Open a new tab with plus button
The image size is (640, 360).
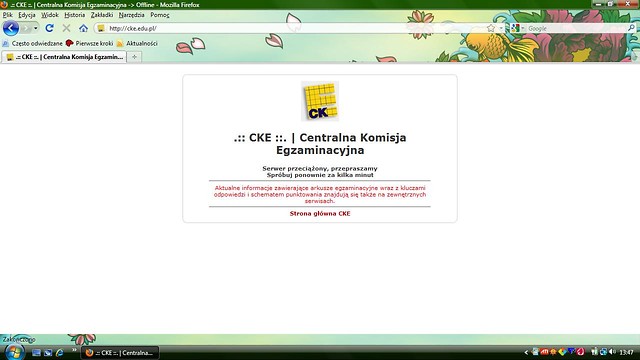click(134, 57)
